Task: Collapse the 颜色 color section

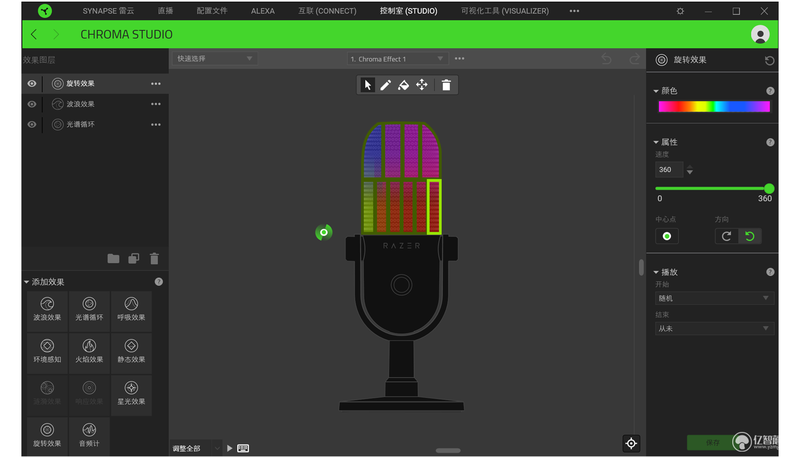Action: (656, 91)
